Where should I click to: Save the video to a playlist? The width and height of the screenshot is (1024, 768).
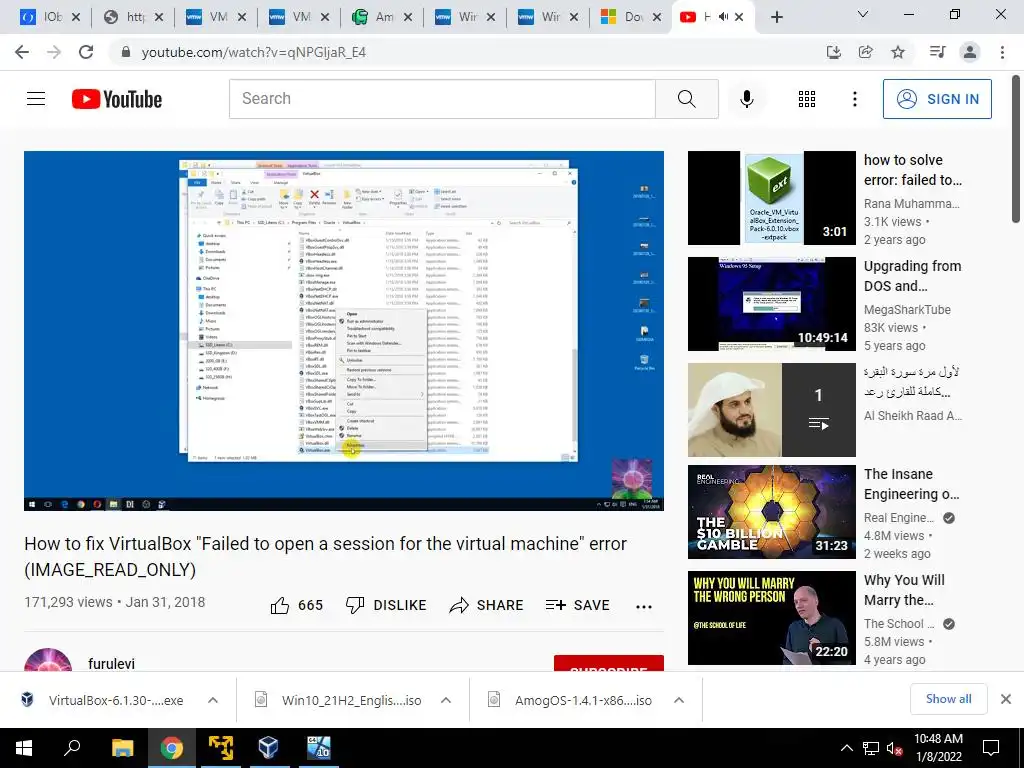point(577,605)
